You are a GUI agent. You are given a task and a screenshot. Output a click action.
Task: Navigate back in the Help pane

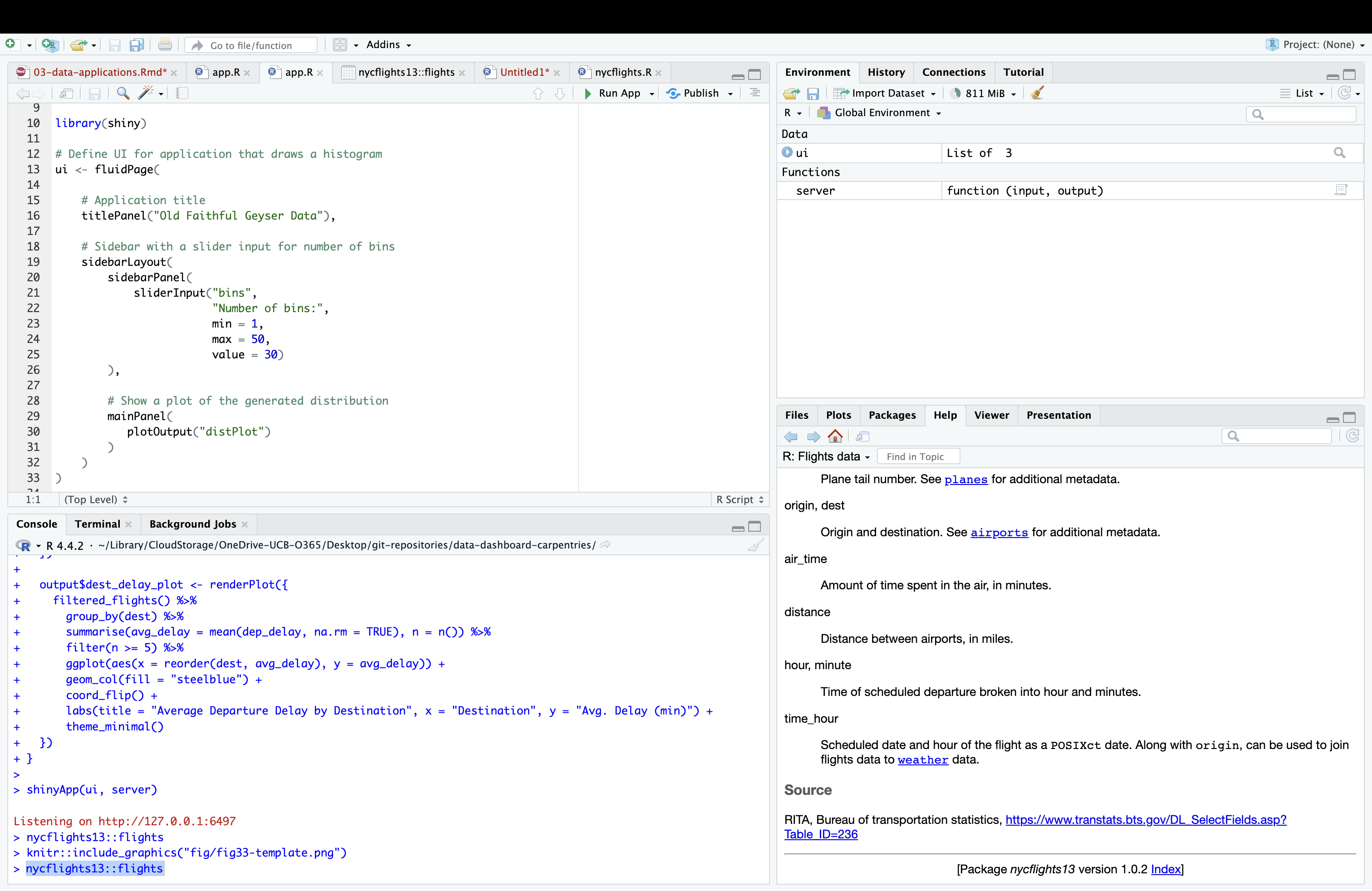tap(791, 437)
